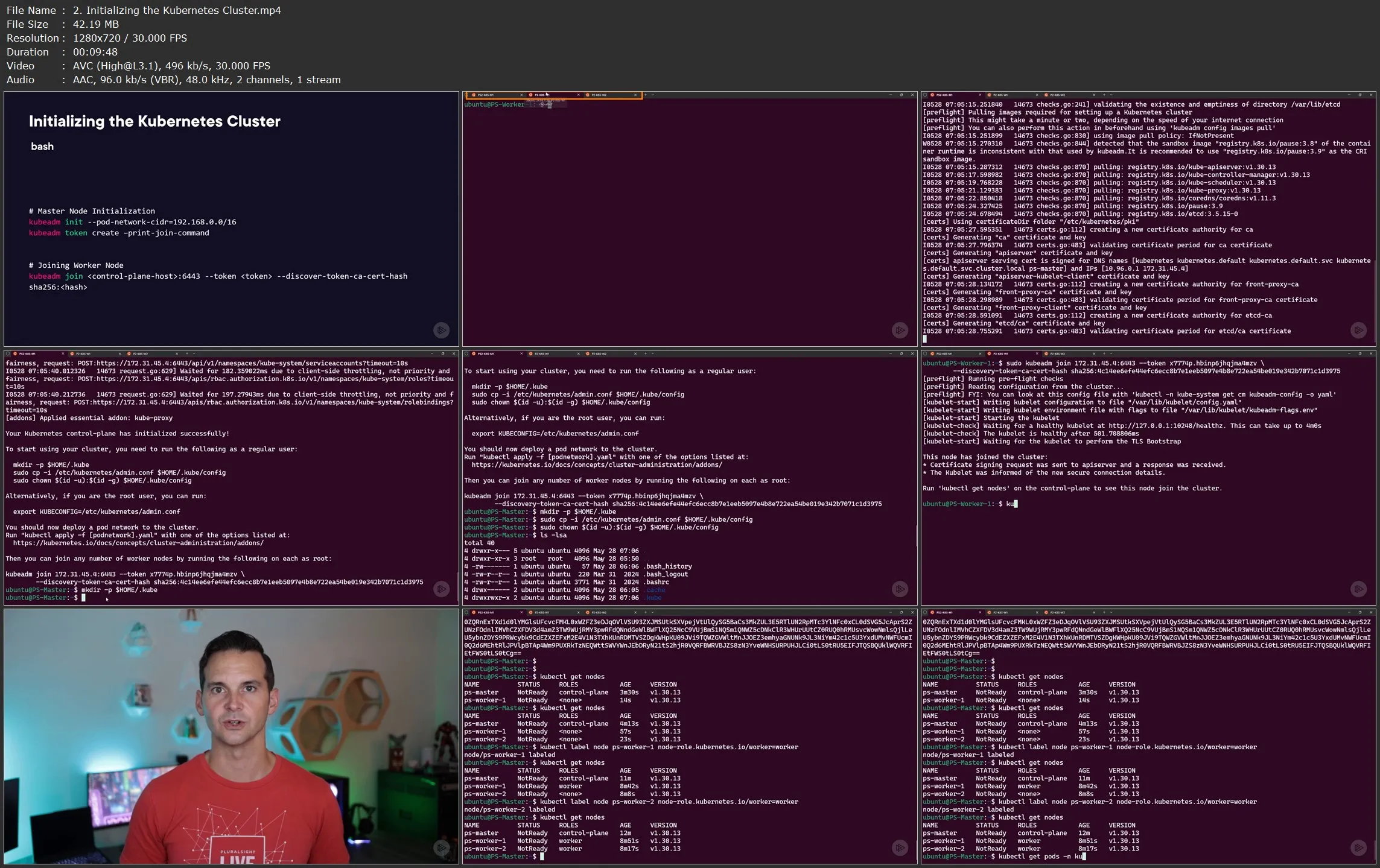This screenshot has height=868, width=1380.
Task: Click the file size value '42.19 MB'
Action: point(96,24)
